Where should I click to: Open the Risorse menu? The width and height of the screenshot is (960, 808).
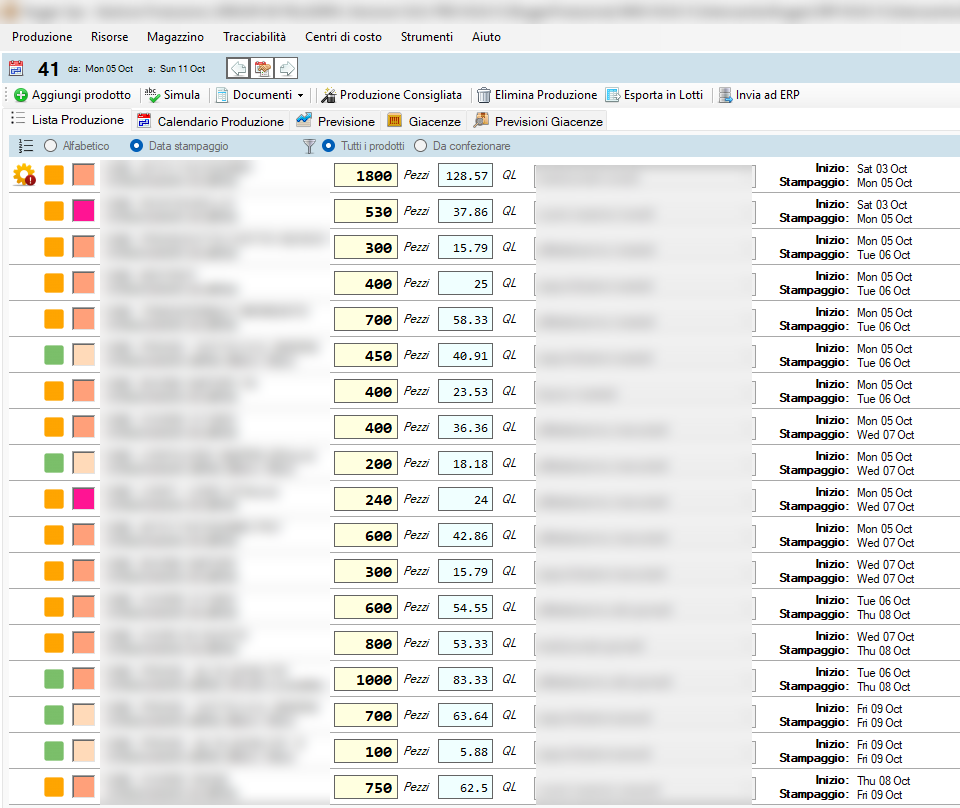click(x=110, y=37)
